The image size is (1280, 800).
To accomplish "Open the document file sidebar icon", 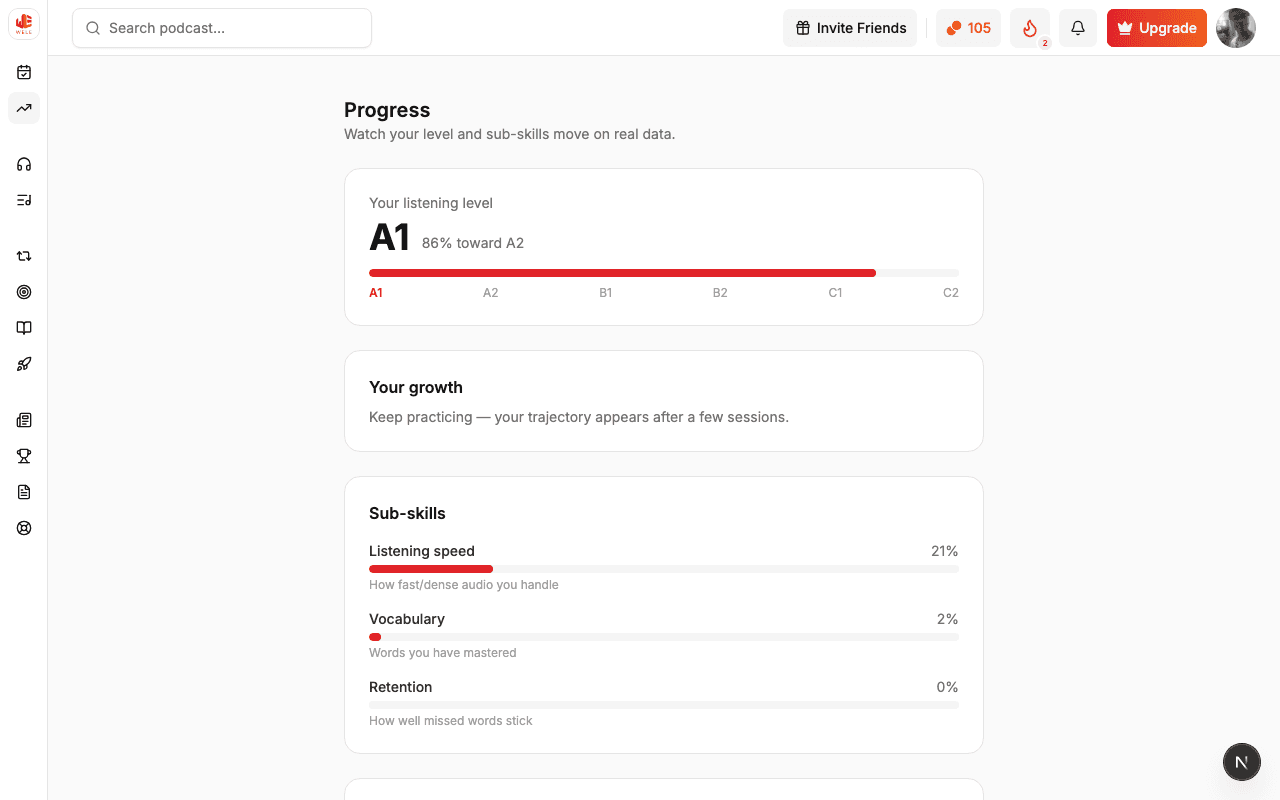I will tap(24, 492).
